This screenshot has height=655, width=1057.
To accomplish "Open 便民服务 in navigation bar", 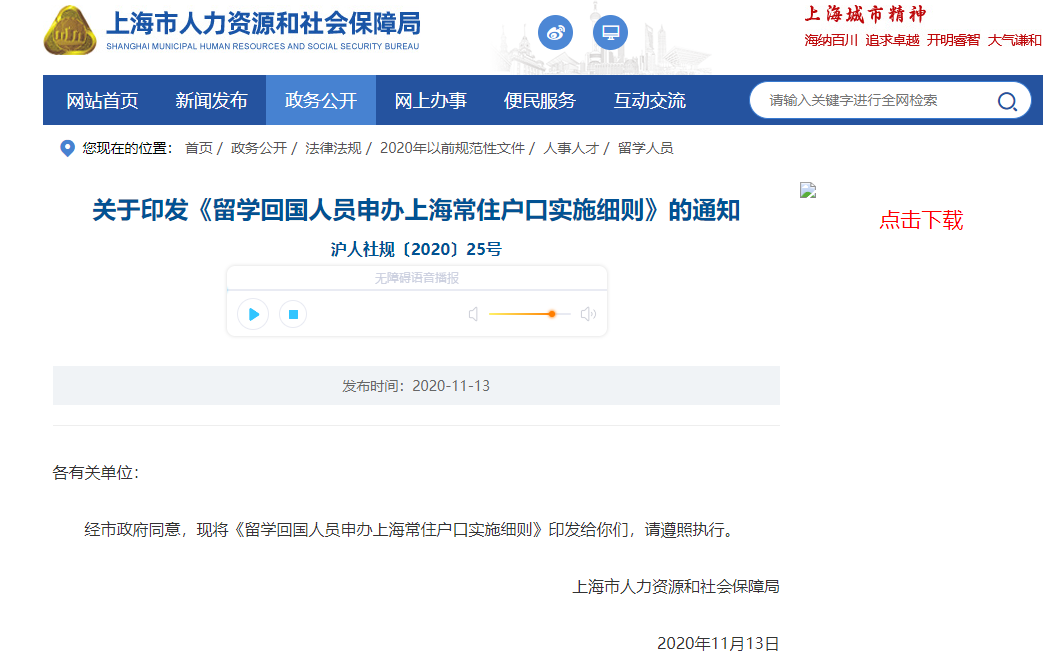I will 540,101.
